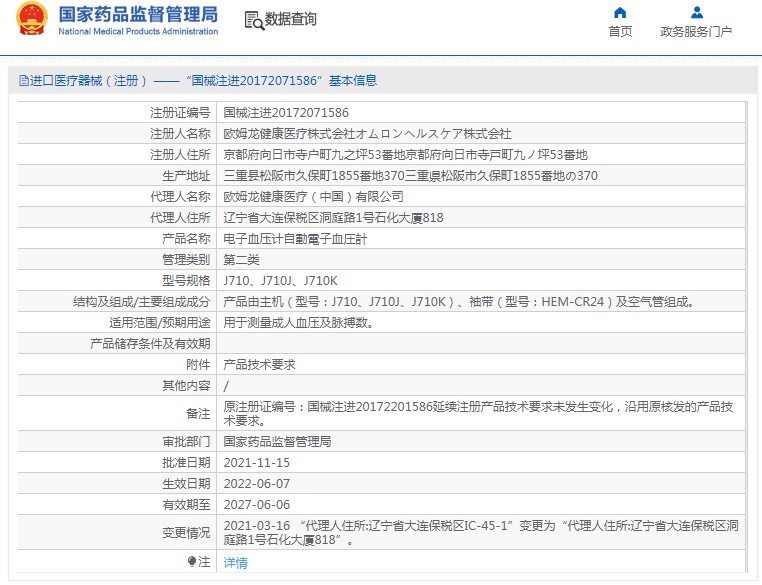This screenshot has width=762, height=585.
Task: Open 政务服务门户 portal
Action: [x=696, y=32]
